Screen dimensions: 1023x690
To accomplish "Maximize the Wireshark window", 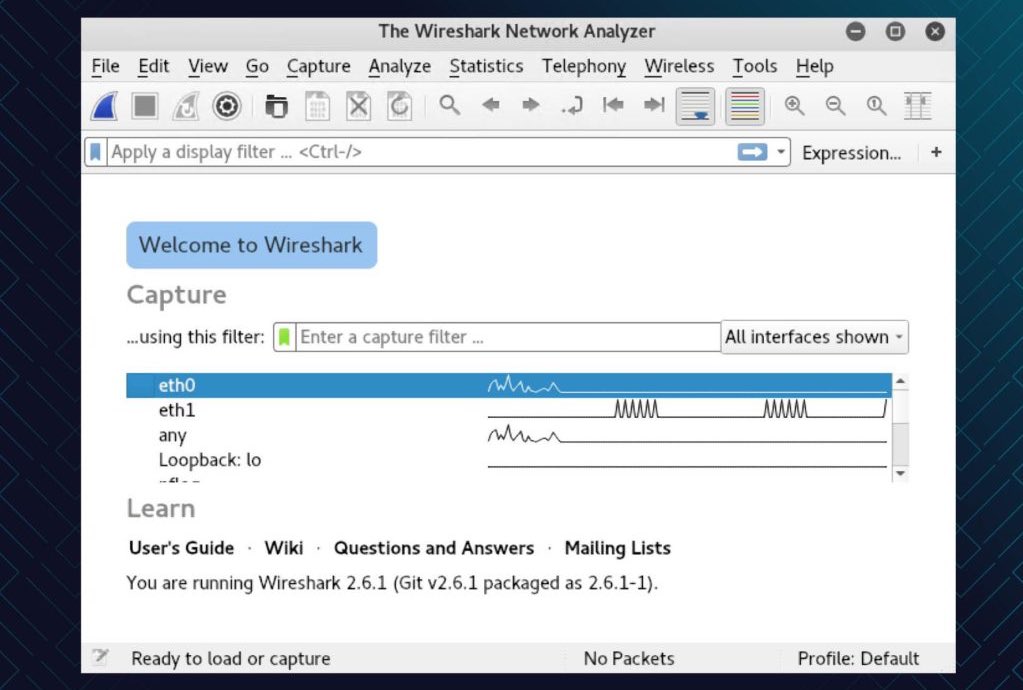I will point(895,31).
